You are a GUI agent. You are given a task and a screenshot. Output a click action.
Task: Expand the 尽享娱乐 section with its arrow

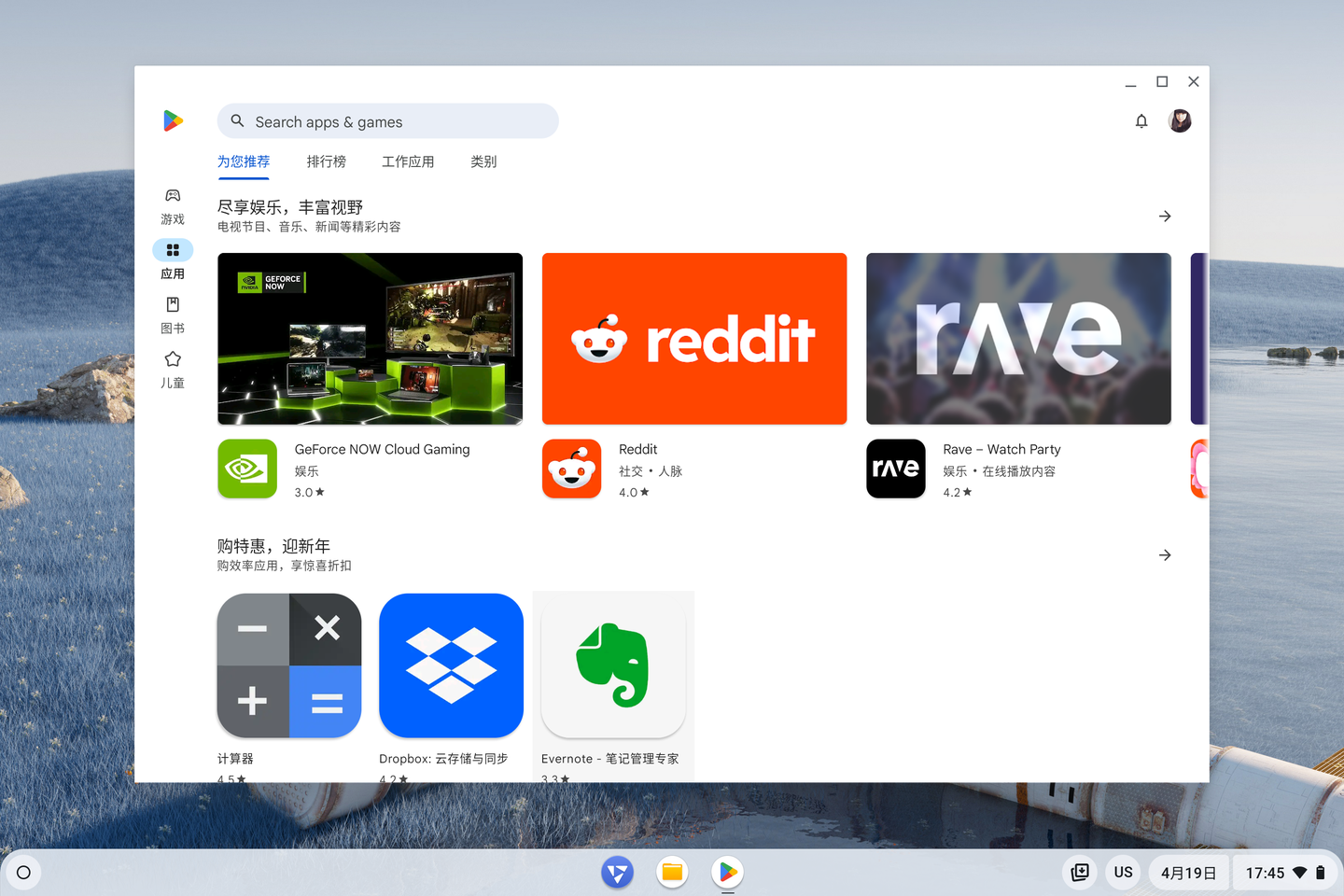[1164, 216]
